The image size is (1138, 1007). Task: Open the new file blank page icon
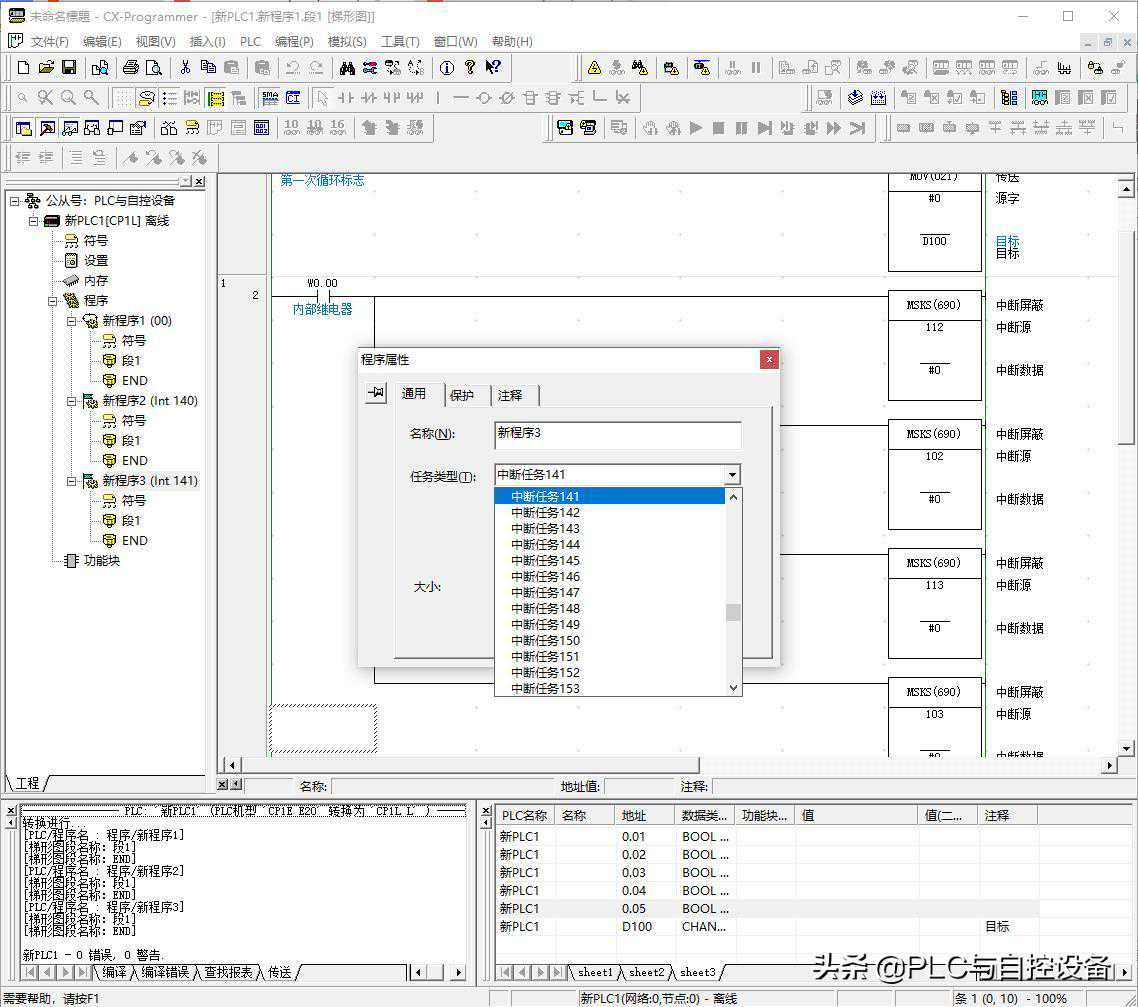tap(24, 68)
